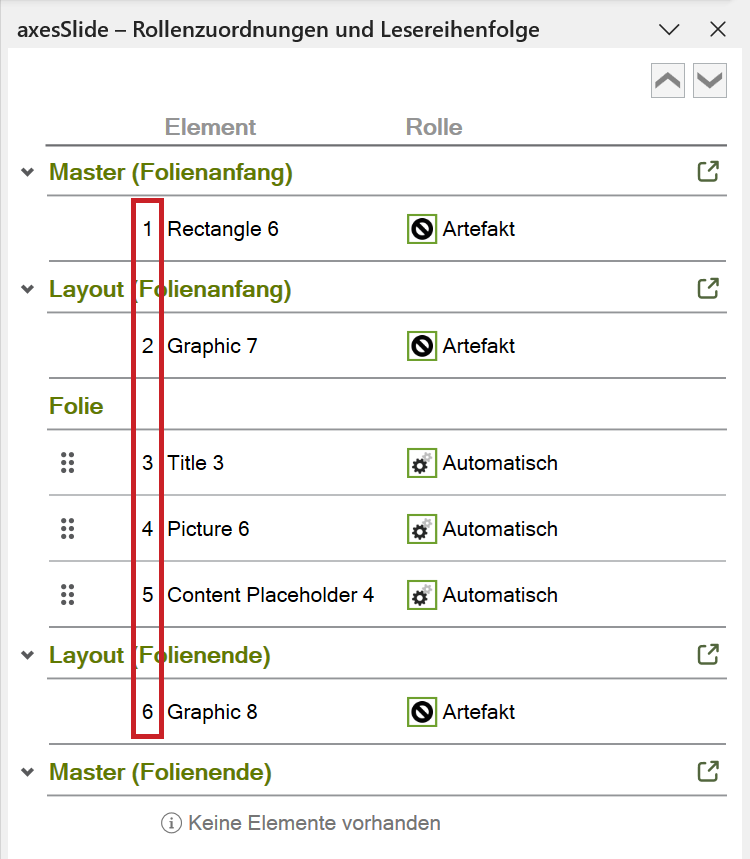Click Automatisch role icon for Picture 6
This screenshot has height=859, width=750.
tap(422, 529)
